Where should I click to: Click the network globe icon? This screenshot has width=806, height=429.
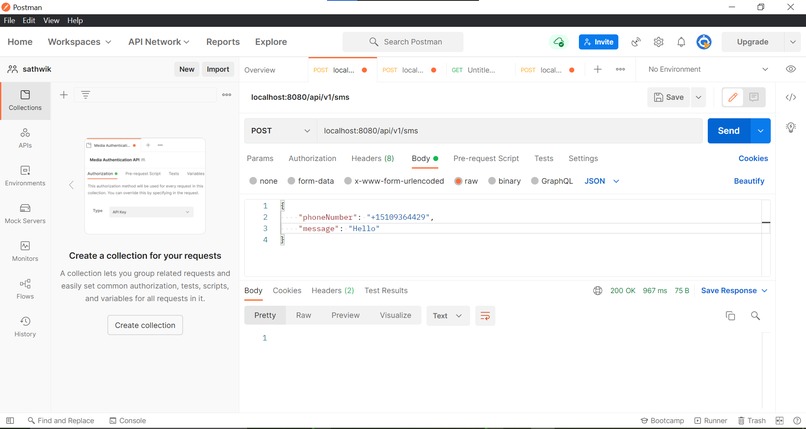597,291
